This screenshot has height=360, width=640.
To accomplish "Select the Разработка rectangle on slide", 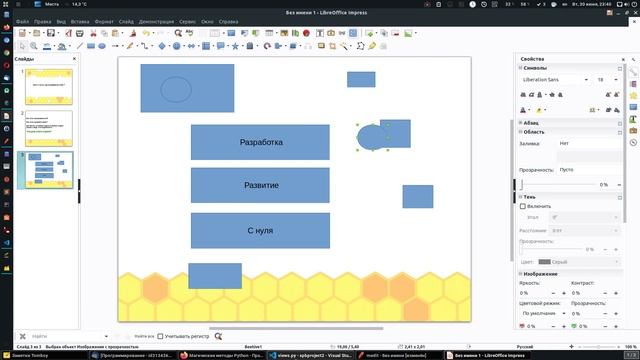I will tap(260, 142).
